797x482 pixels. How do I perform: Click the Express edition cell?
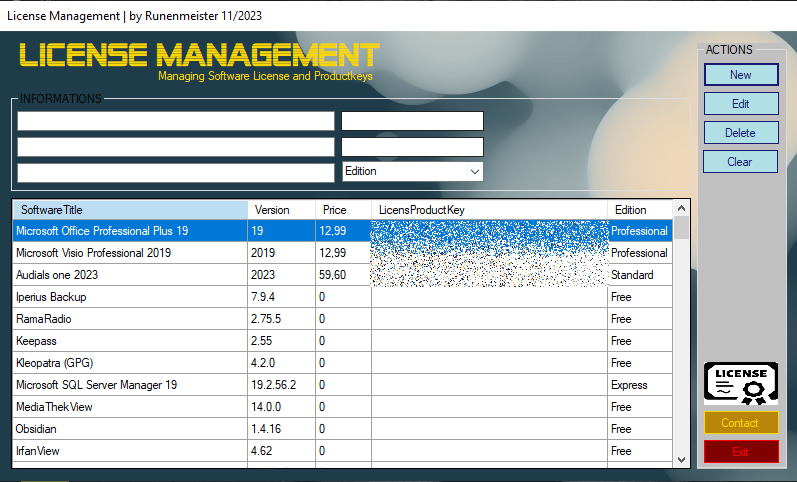640,385
